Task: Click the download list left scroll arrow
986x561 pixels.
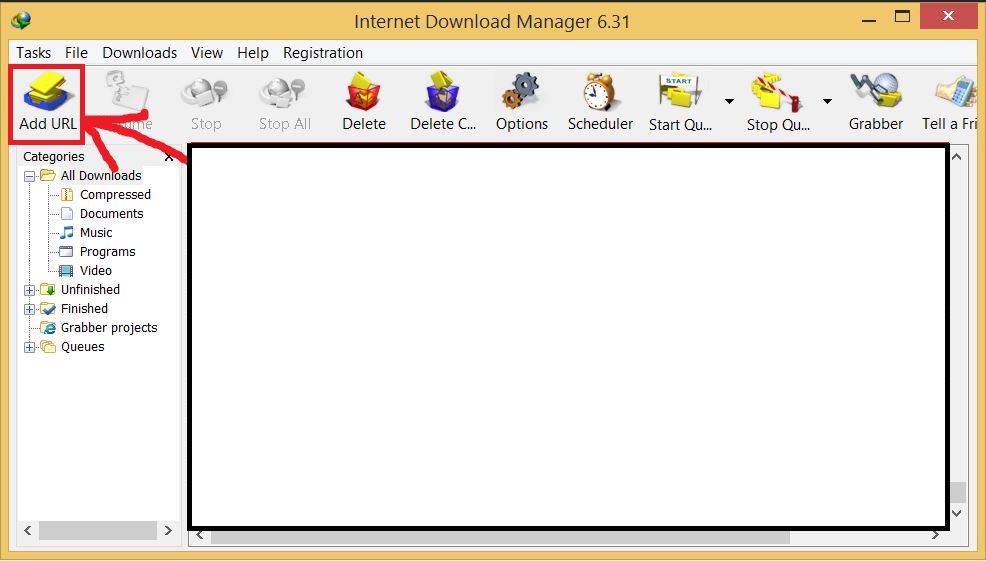Action: pos(200,536)
